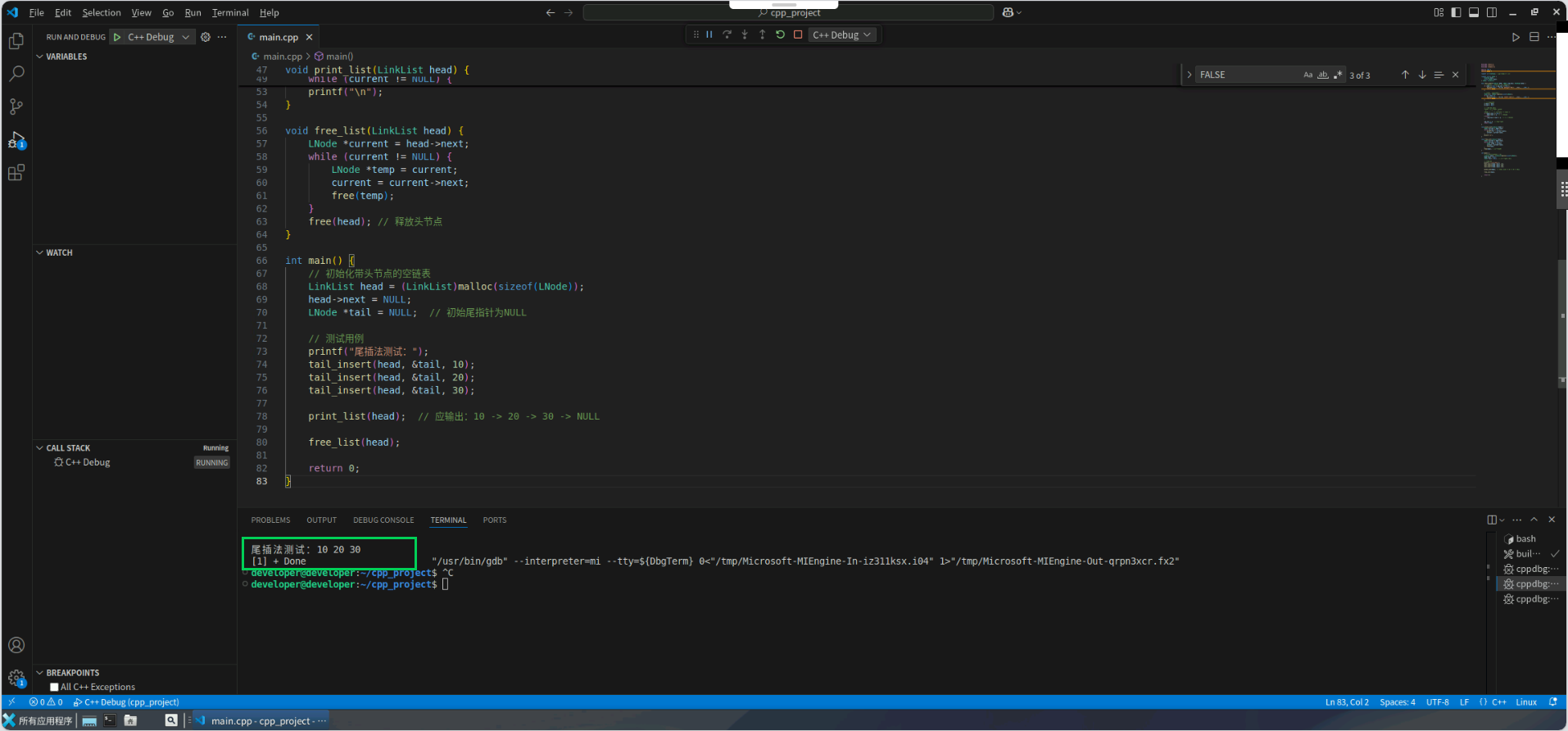The image size is (1568, 731).
Task: Close the main.cpp editor tab
Action: point(309,37)
